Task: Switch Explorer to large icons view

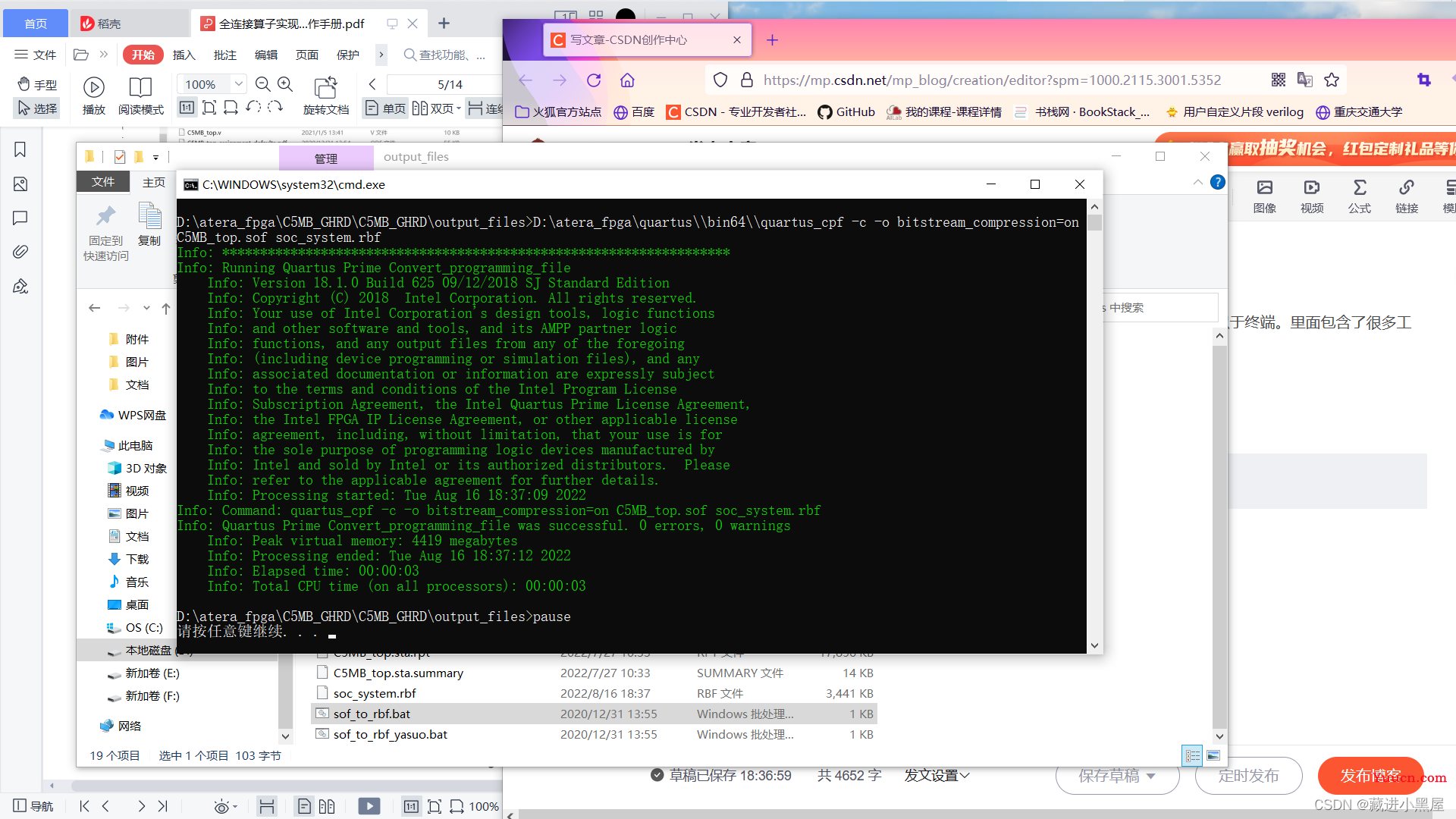Action: (x=1213, y=755)
